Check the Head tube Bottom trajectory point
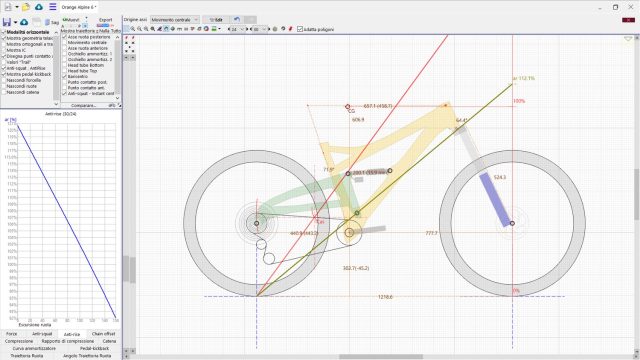Image resolution: width=640 pixels, height=360 pixels. coord(64,65)
